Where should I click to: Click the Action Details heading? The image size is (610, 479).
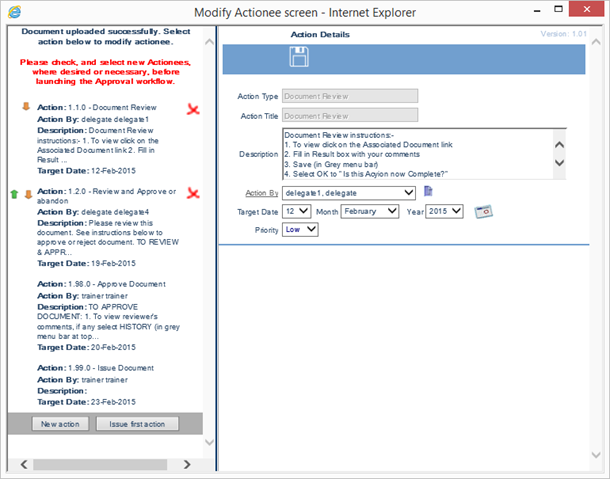[320, 35]
